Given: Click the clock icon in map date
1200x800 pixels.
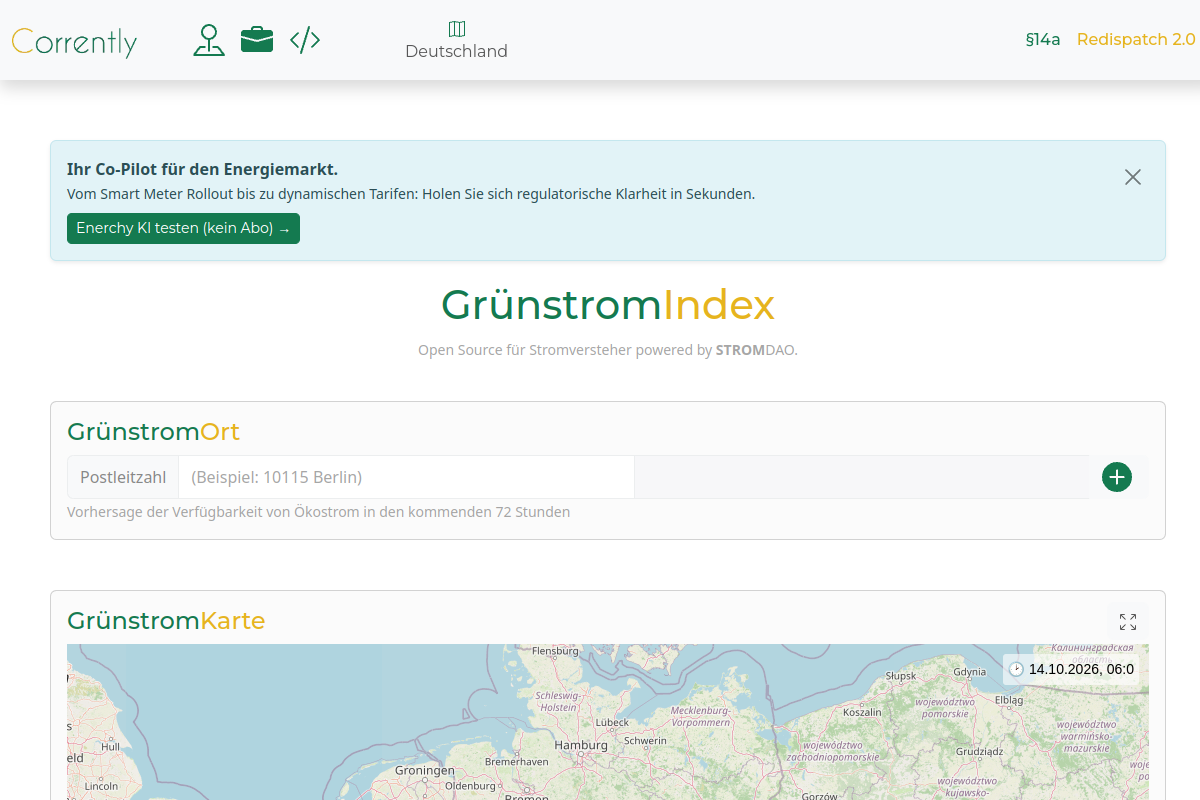Looking at the screenshot, I should pos(1016,669).
